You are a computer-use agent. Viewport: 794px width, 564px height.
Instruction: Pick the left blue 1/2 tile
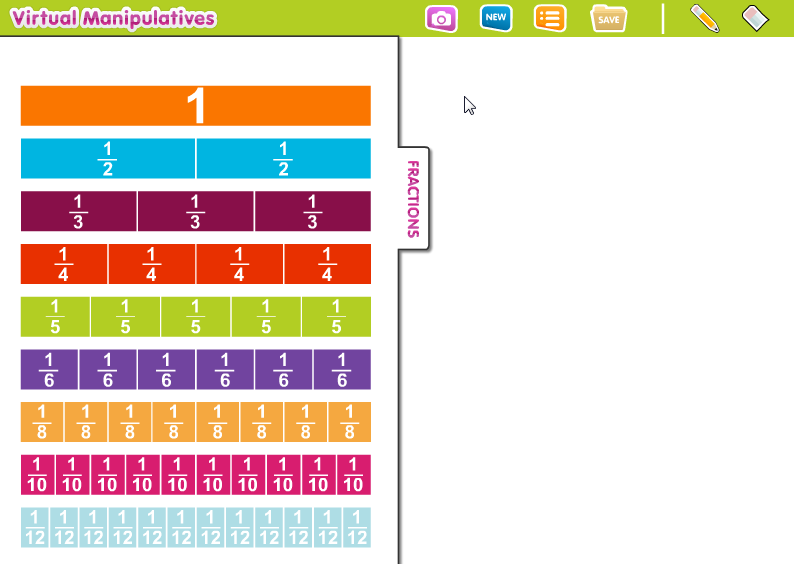(x=108, y=158)
